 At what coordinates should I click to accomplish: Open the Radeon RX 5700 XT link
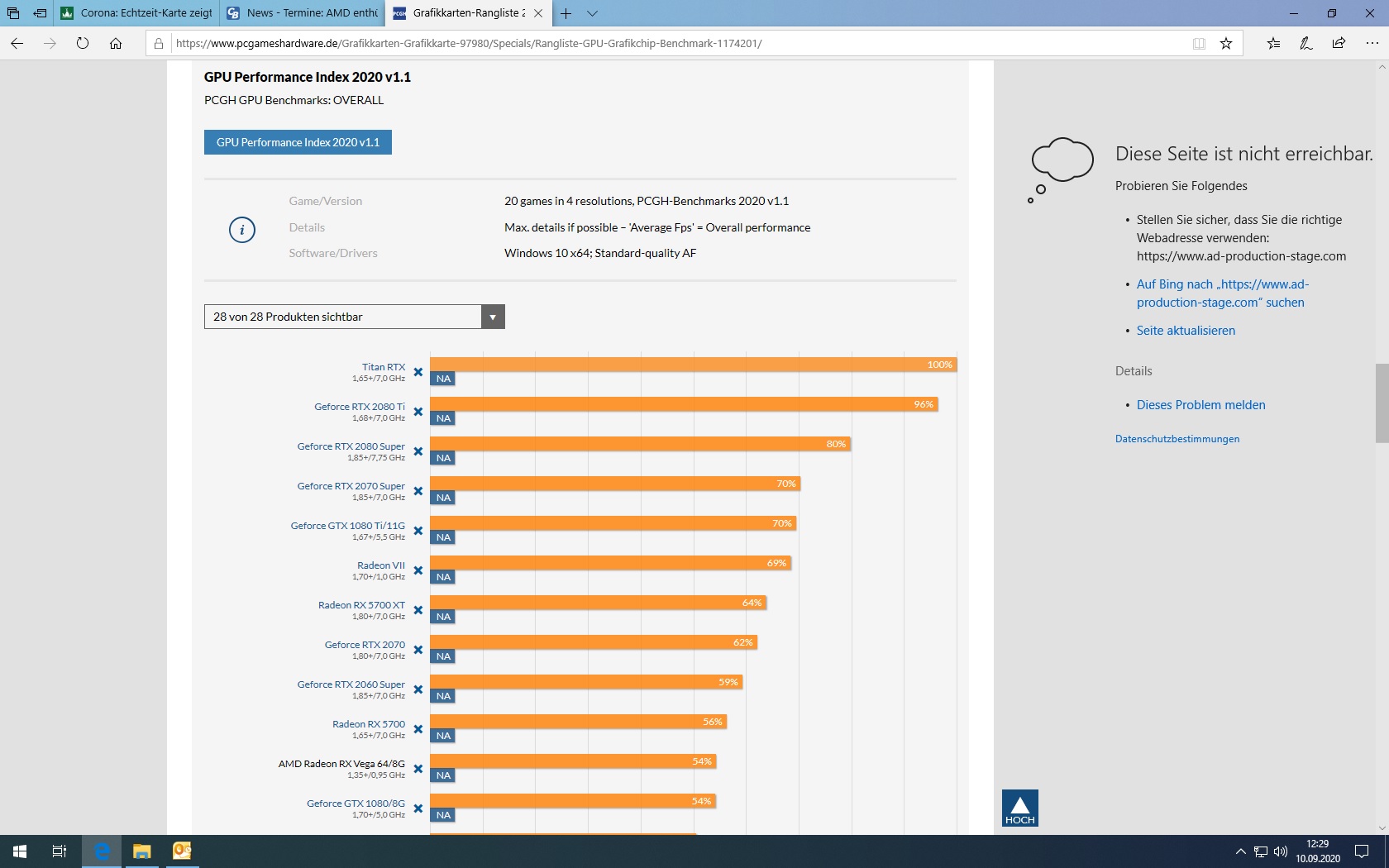[361, 605]
